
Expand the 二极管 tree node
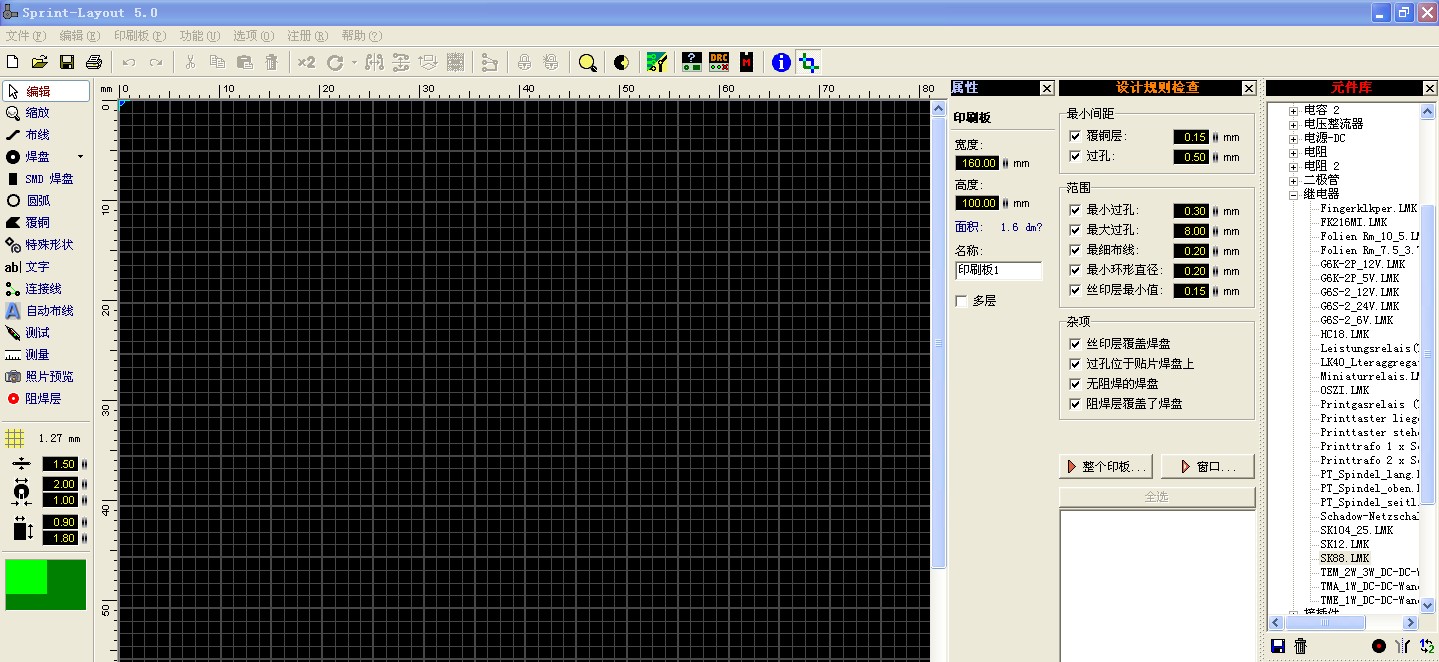1293,180
